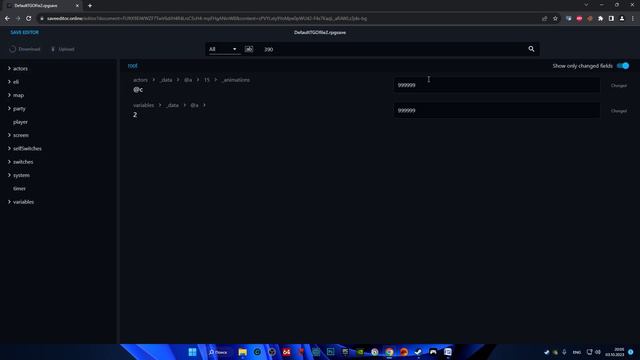Open Steam from the taskbar
Screen dimensions: 640x360
pos(418,352)
